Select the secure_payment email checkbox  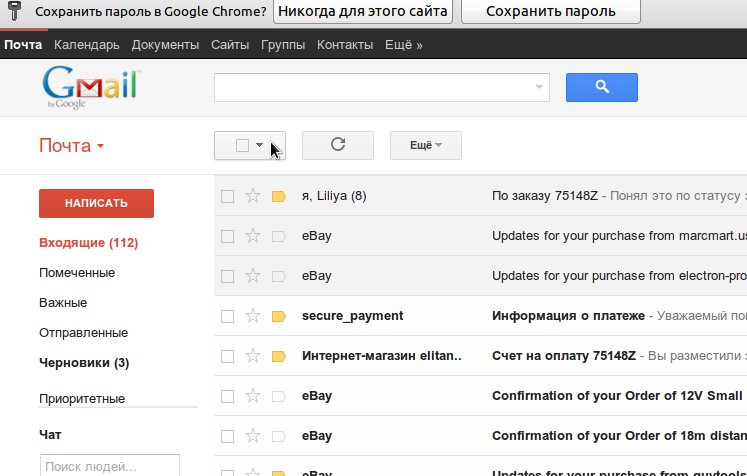(x=227, y=316)
